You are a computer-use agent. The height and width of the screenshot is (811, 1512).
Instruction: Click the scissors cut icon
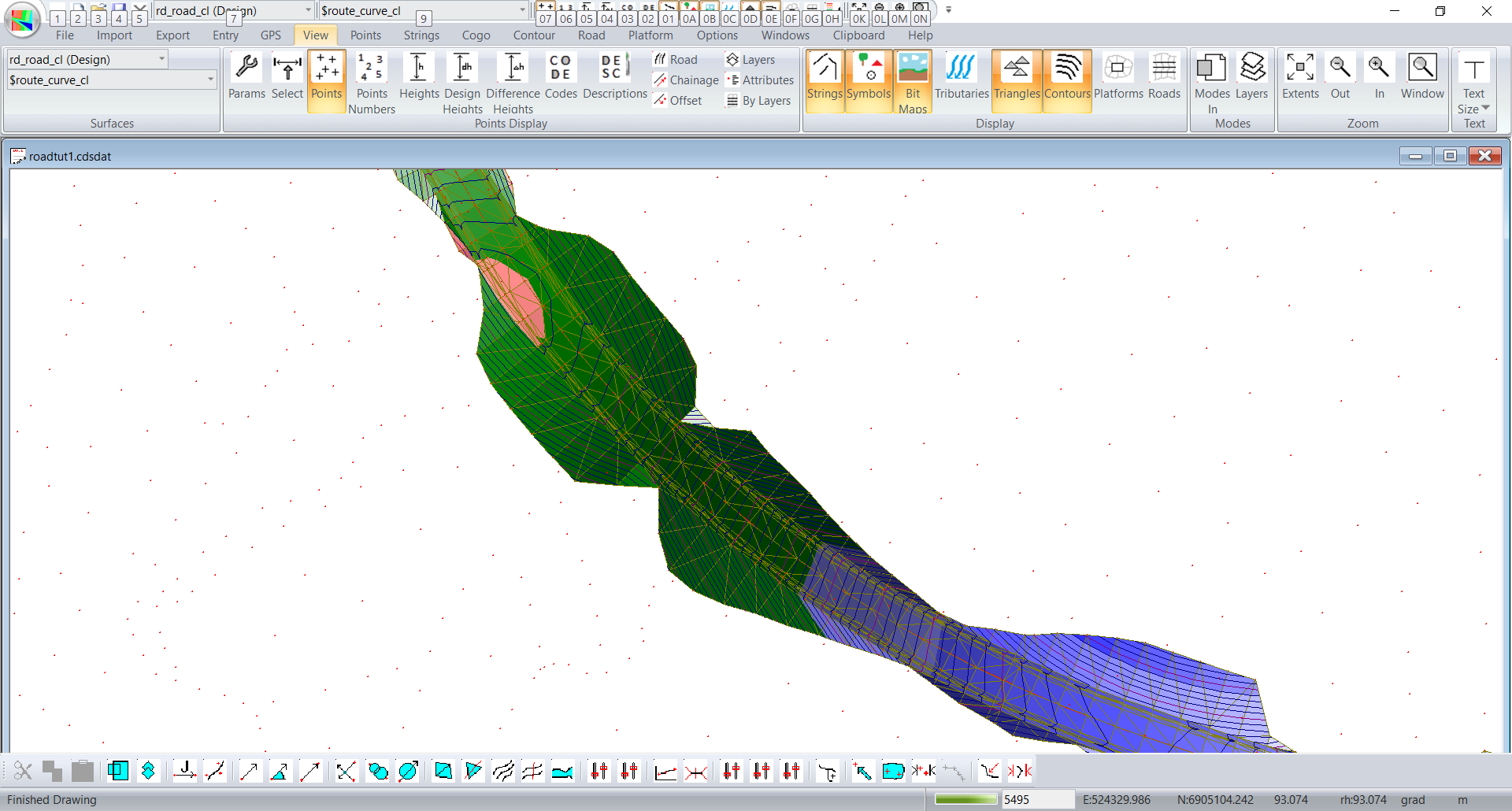(x=23, y=771)
